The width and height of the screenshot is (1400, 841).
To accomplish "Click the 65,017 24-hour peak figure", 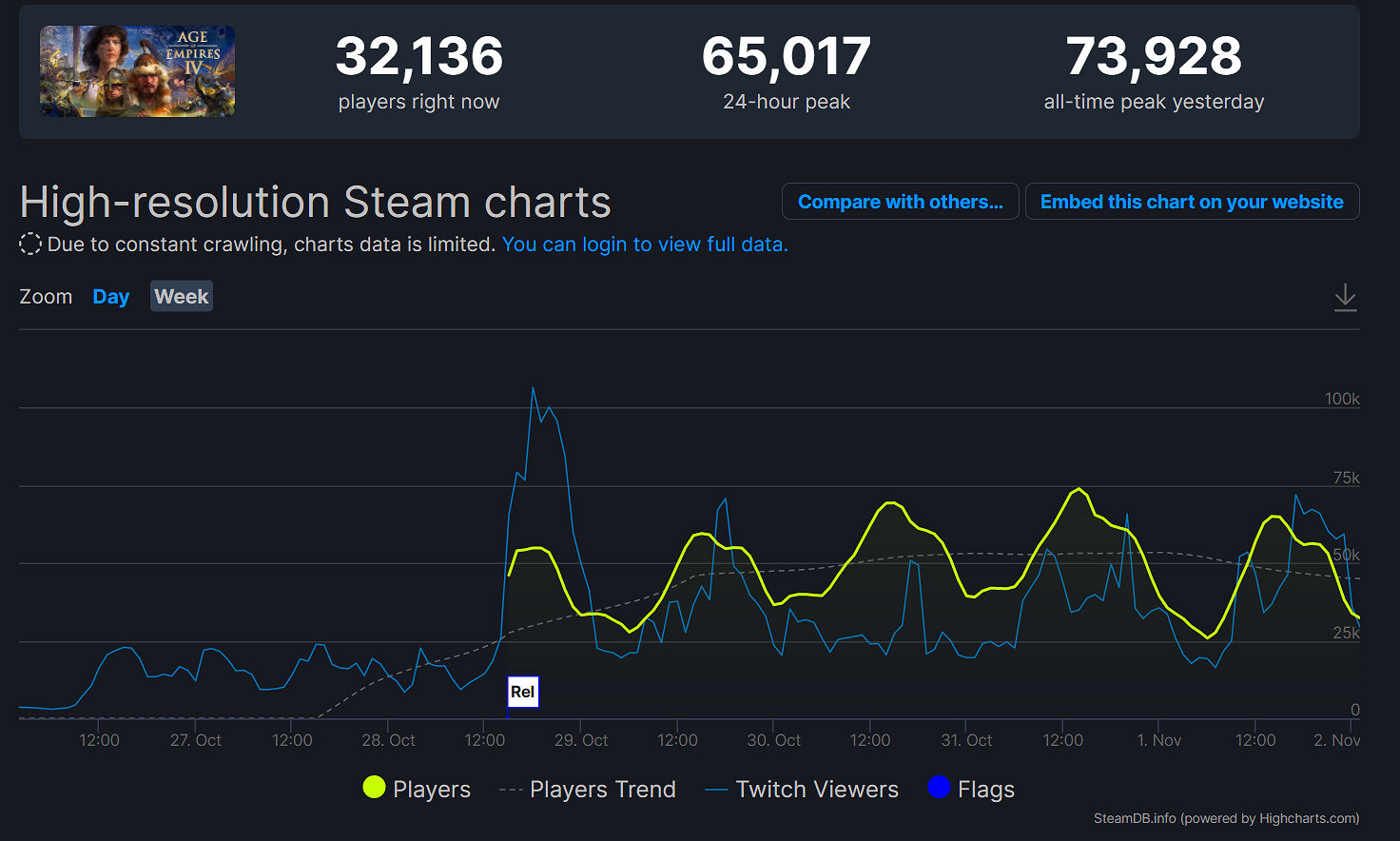I will coord(786,56).
